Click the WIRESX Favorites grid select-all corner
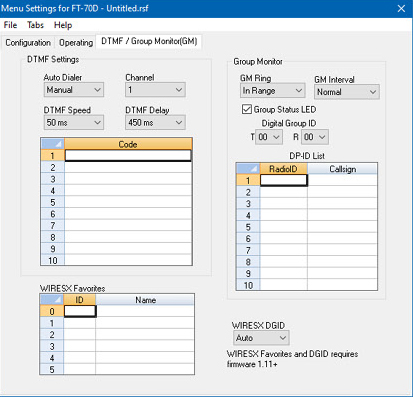This screenshot has height=397, width=413. click(52, 300)
